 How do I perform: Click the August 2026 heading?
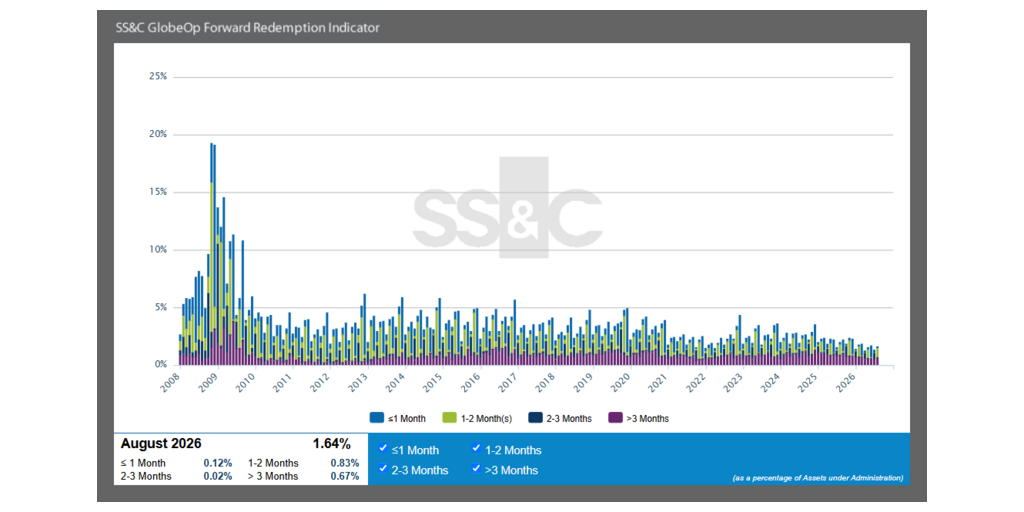coord(161,444)
